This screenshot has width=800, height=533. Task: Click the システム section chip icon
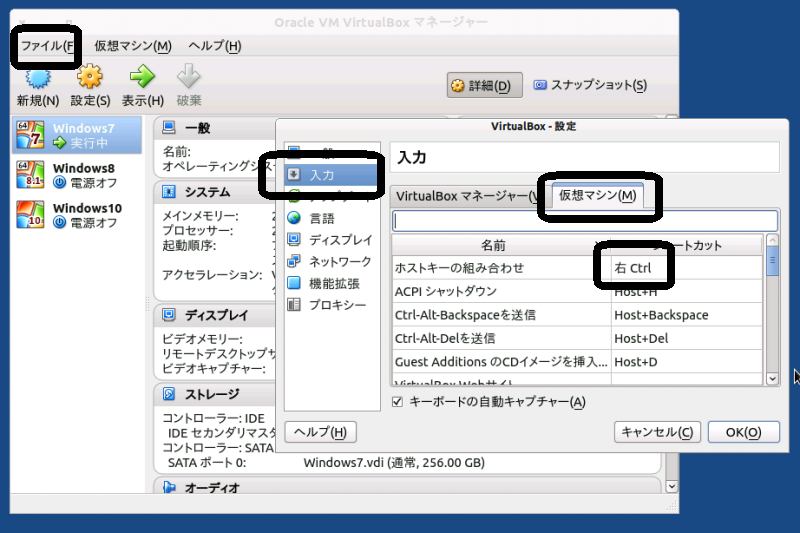pos(169,192)
